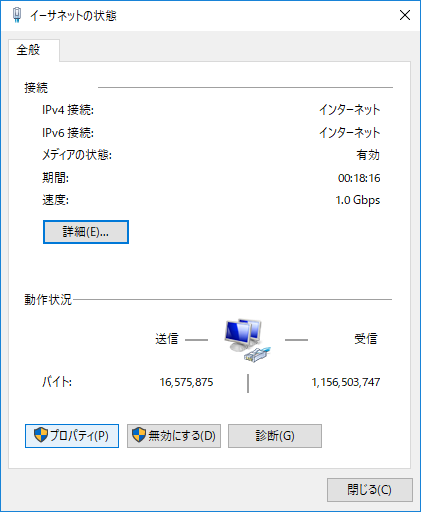Click the network computers activity icon
This screenshot has width=421, height=512.
click(x=247, y=340)
